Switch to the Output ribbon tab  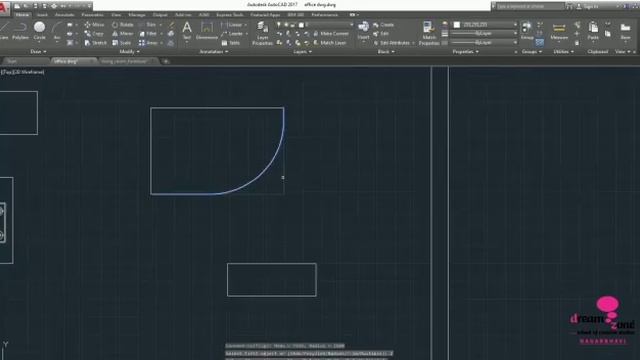160,15
